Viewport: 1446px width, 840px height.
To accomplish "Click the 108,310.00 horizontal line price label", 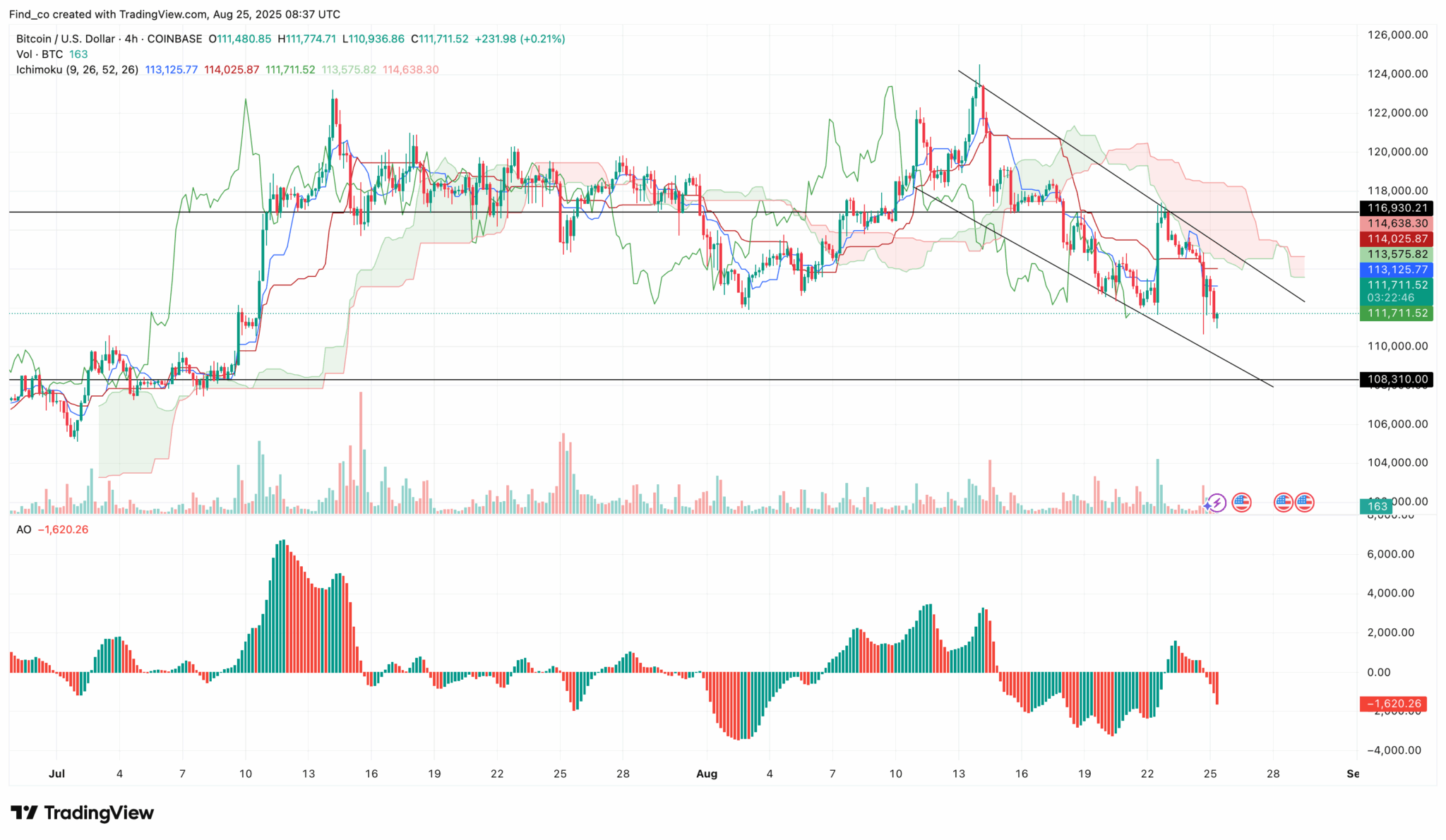I will 1397,380.
